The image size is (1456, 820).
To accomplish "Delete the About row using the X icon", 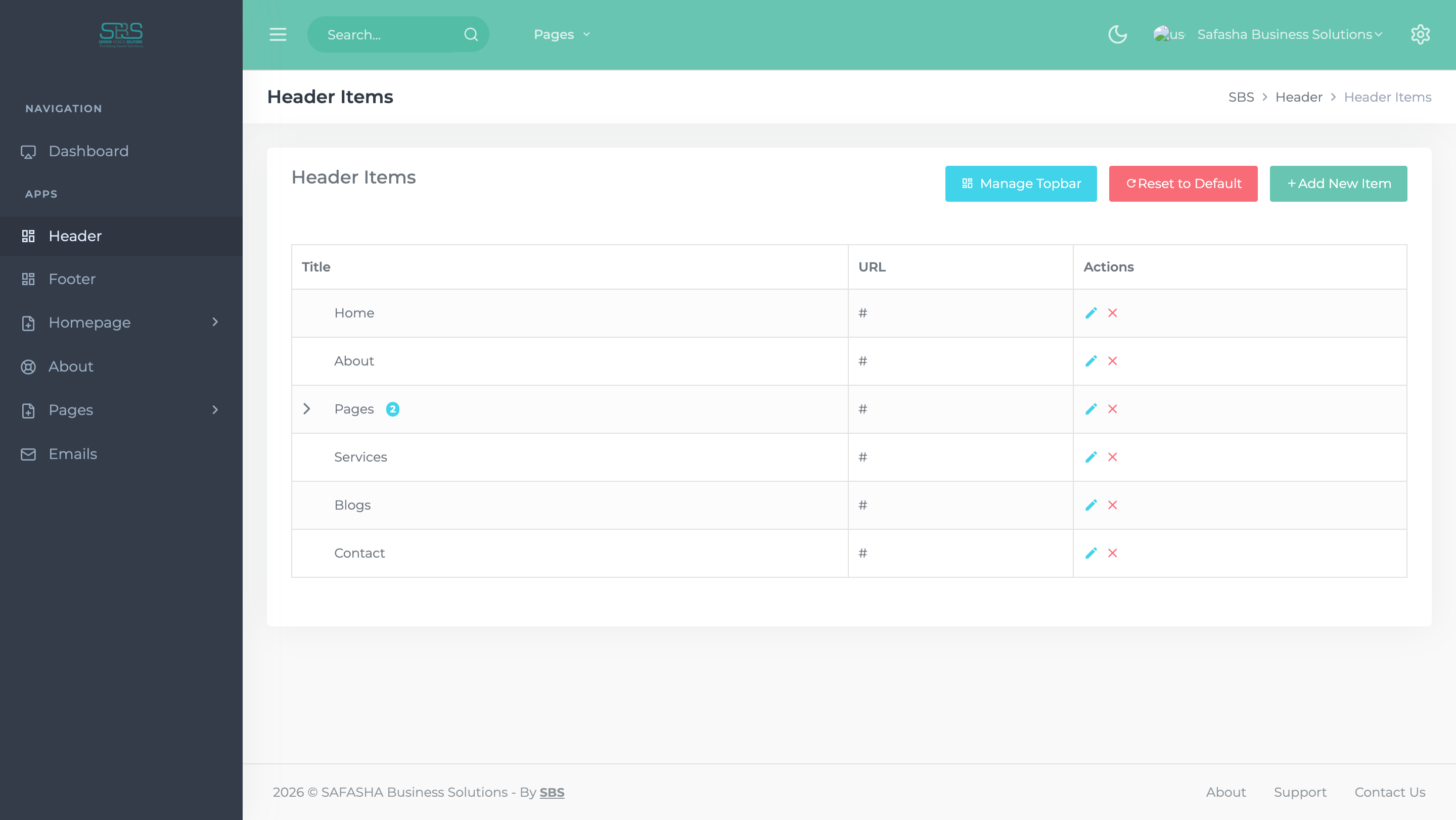I will 1112,361.
